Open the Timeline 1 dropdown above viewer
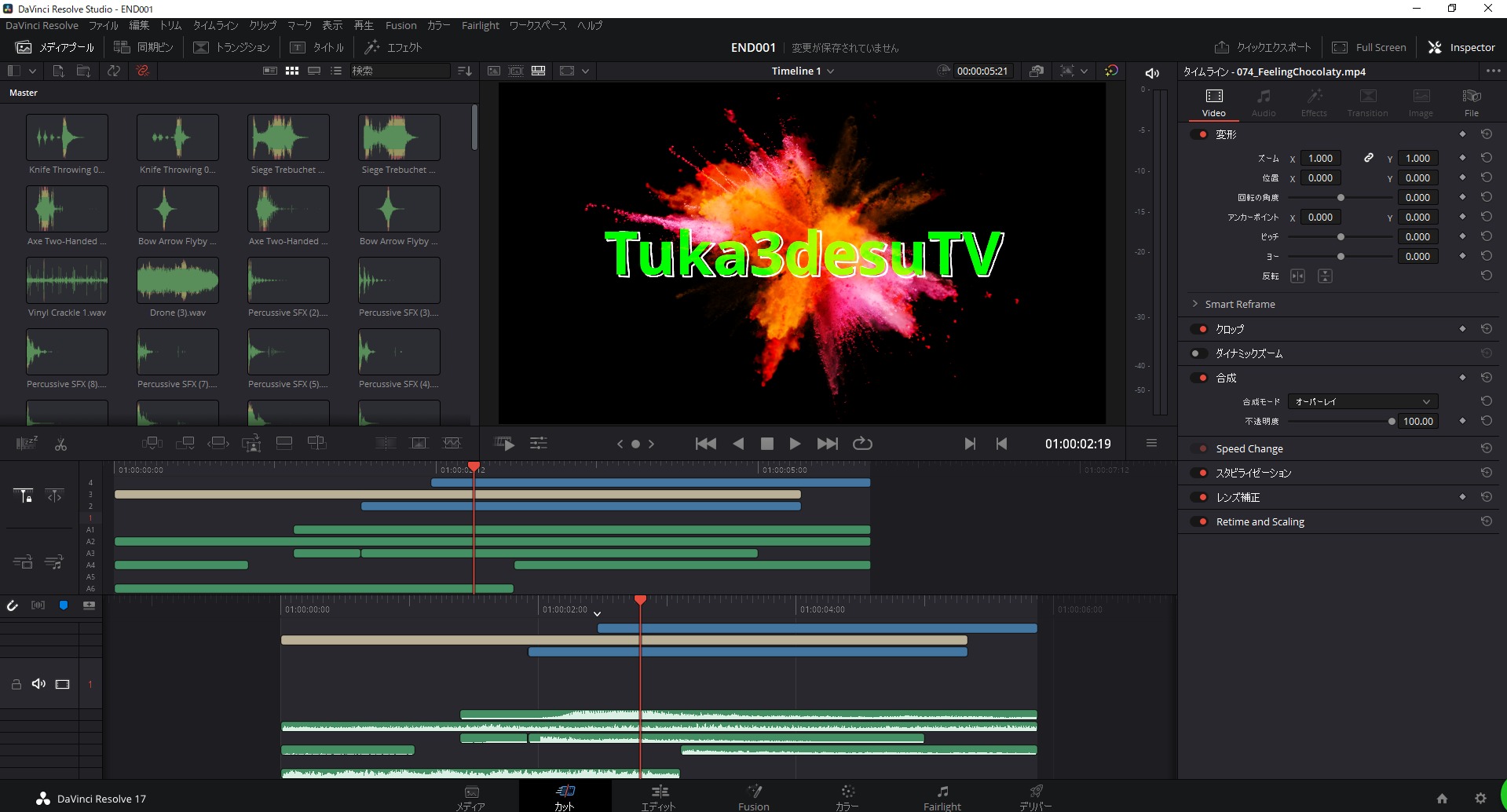Viewport: 1507px width, 812px height. [803, 71]
